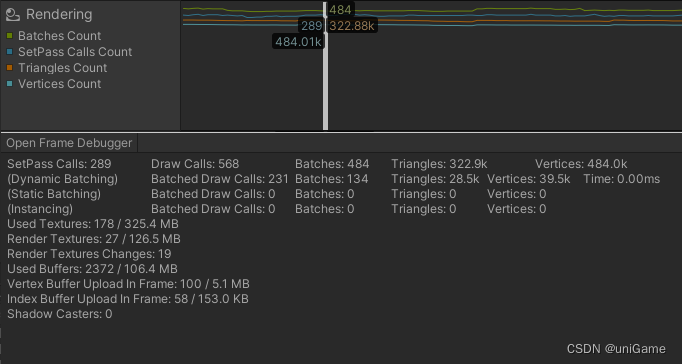Select Render Textures: 27 / 126.5 MB
This screenshot has height=364, width=682.
94,239
